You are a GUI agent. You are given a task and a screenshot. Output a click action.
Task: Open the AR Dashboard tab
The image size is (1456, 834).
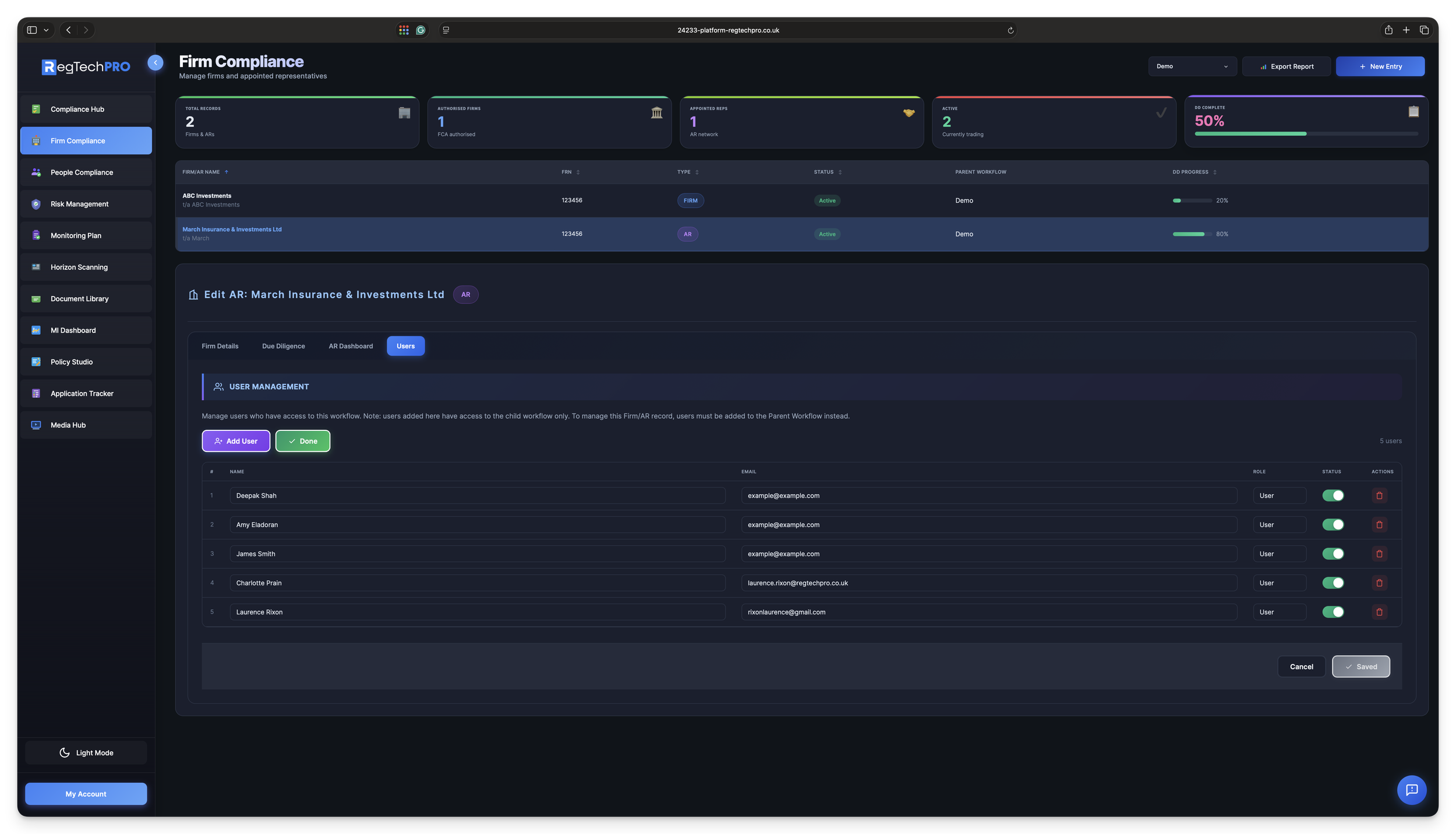click(350, 345)
